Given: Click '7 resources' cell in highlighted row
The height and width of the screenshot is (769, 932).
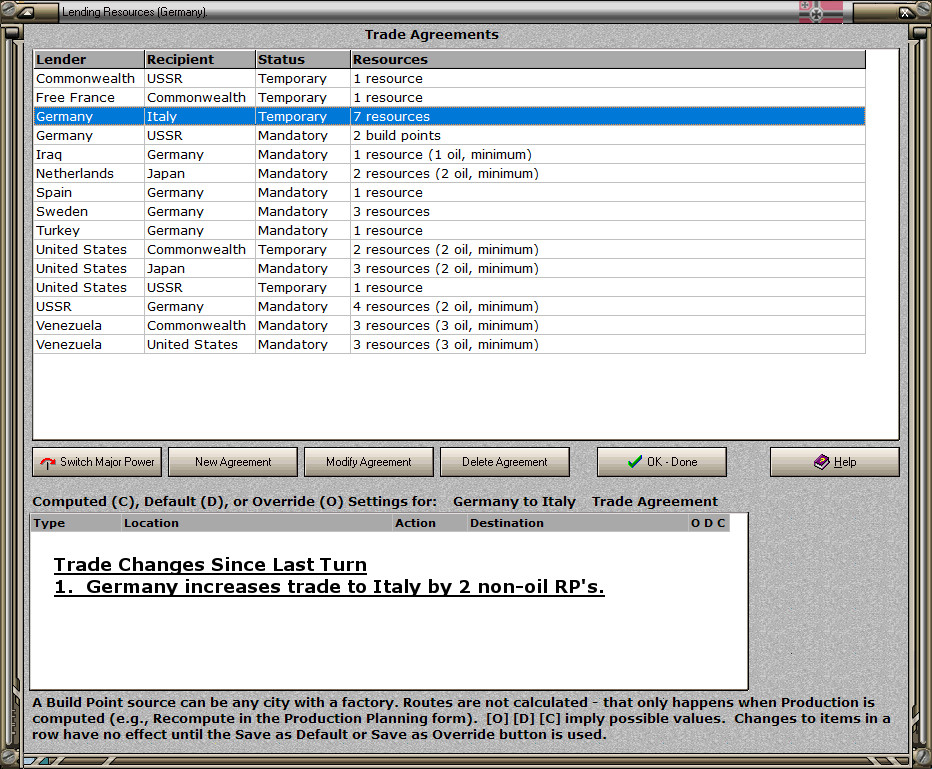Looking at the screenshot, I should point(608,116).
